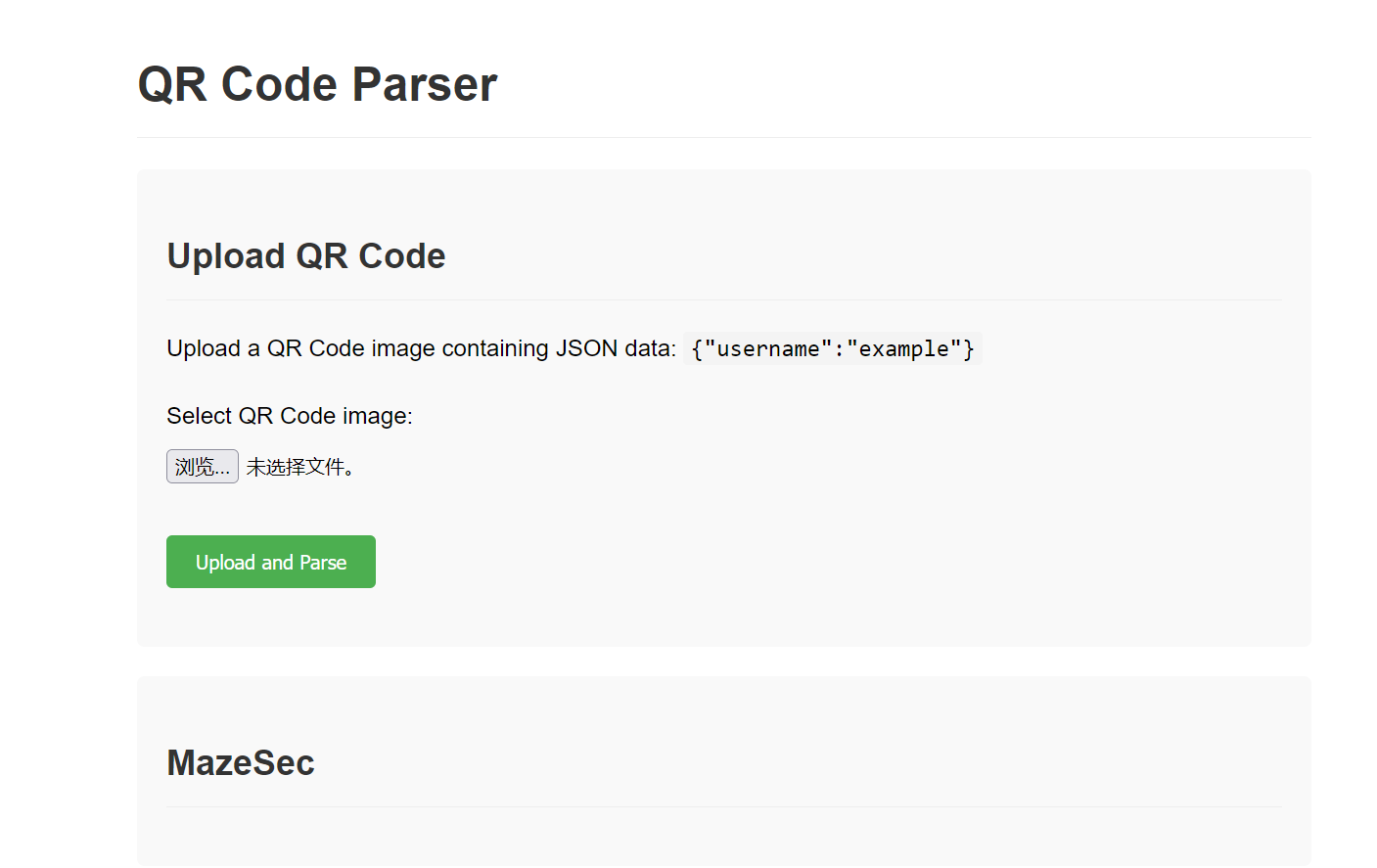Viewport: 1377px width, 868px height.
Task: Click the Upload a QR Code image instruction text
Action: (x=421, y=349)
